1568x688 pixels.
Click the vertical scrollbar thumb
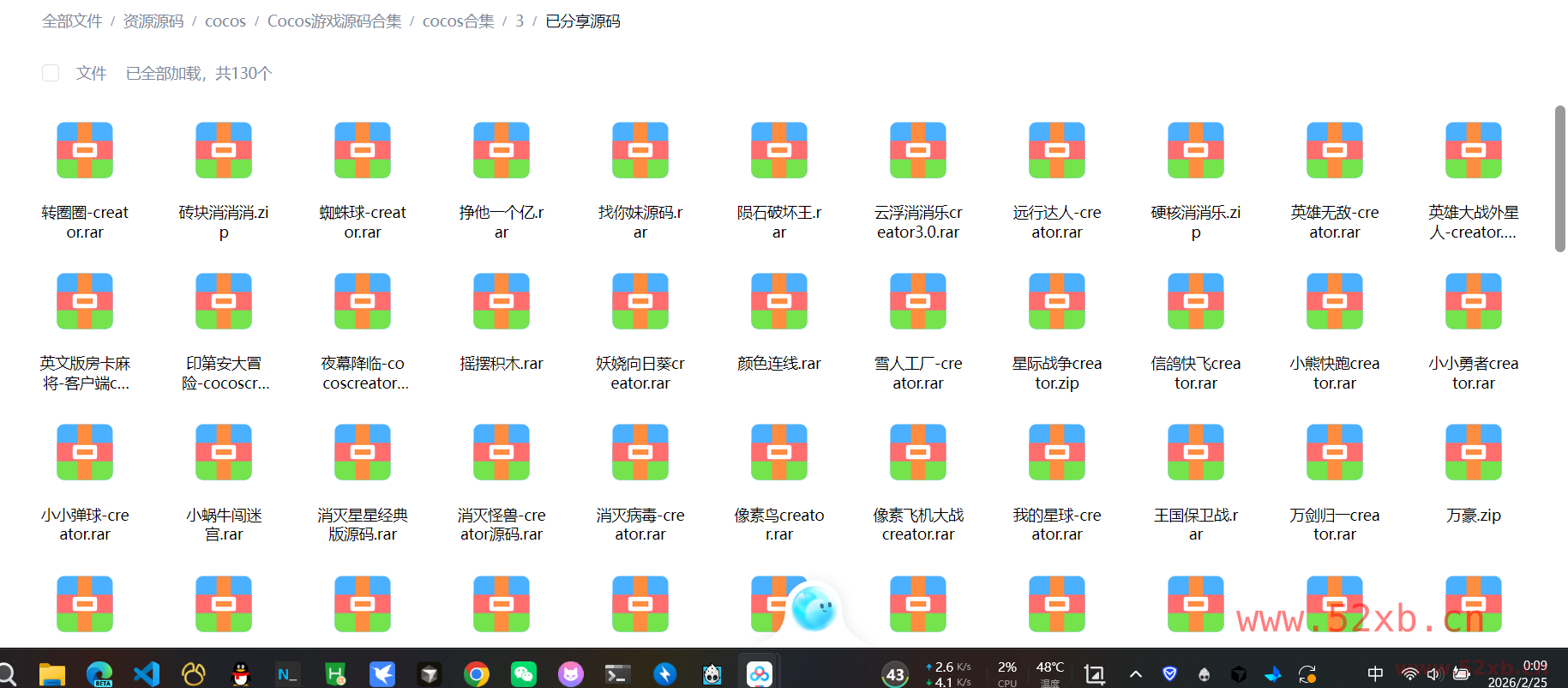(1560, 178)
